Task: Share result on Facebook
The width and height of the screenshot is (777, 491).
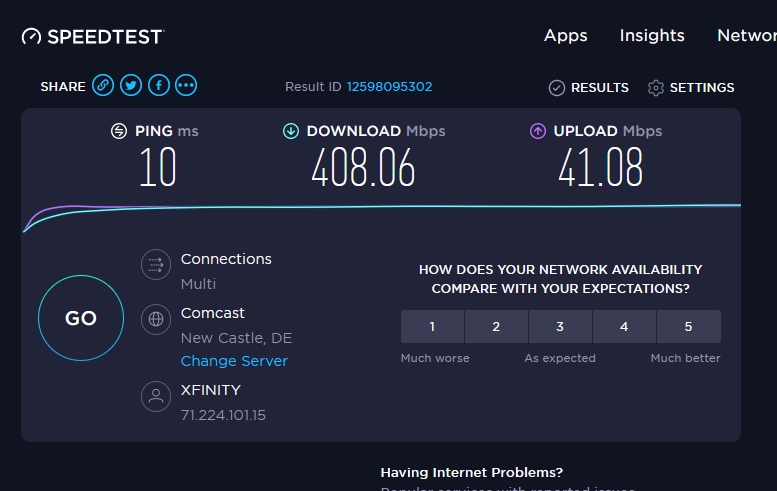Action: click(158, 86)
